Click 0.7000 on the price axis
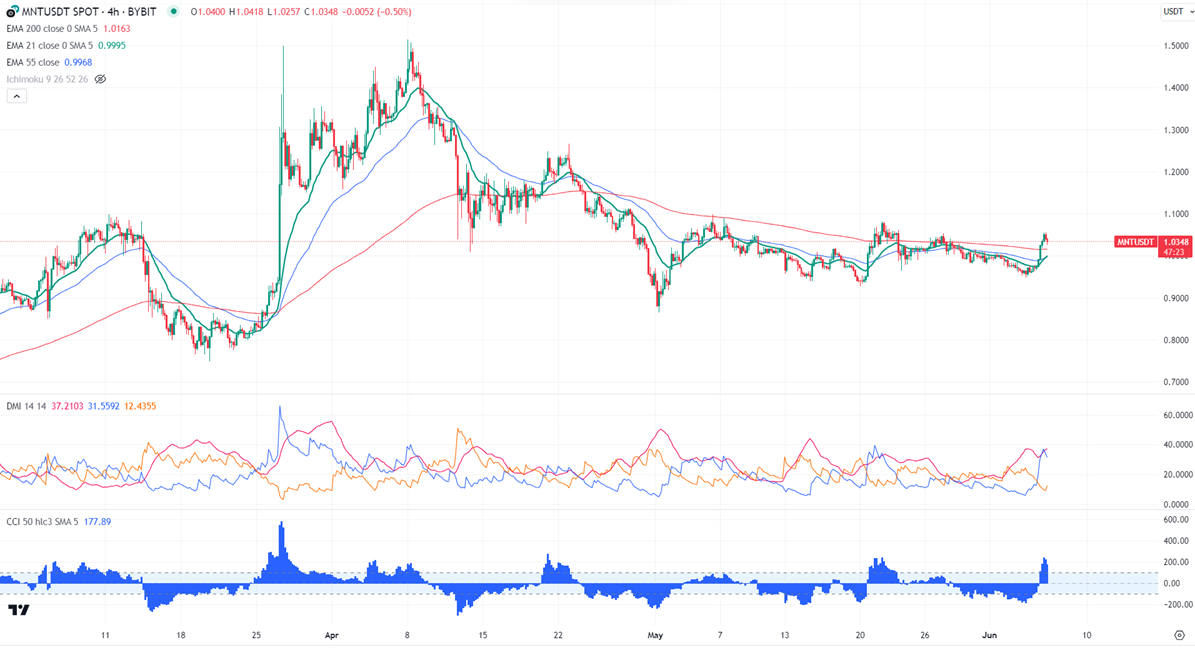1195x648 pixels. (1176, 382)
